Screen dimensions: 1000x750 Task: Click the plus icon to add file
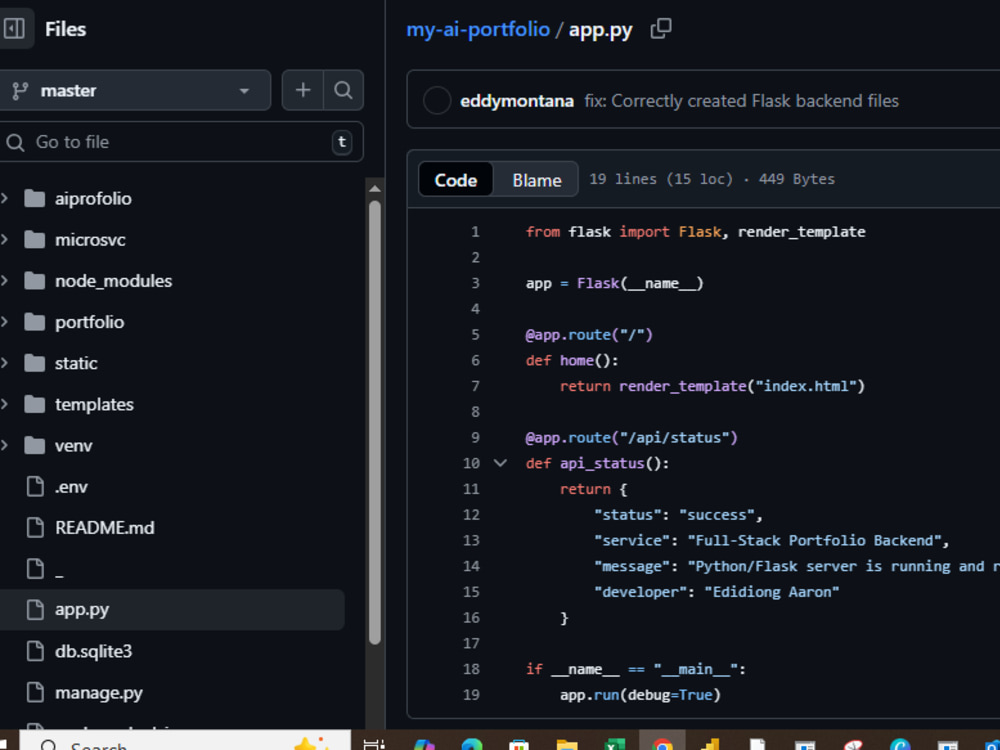303,91
